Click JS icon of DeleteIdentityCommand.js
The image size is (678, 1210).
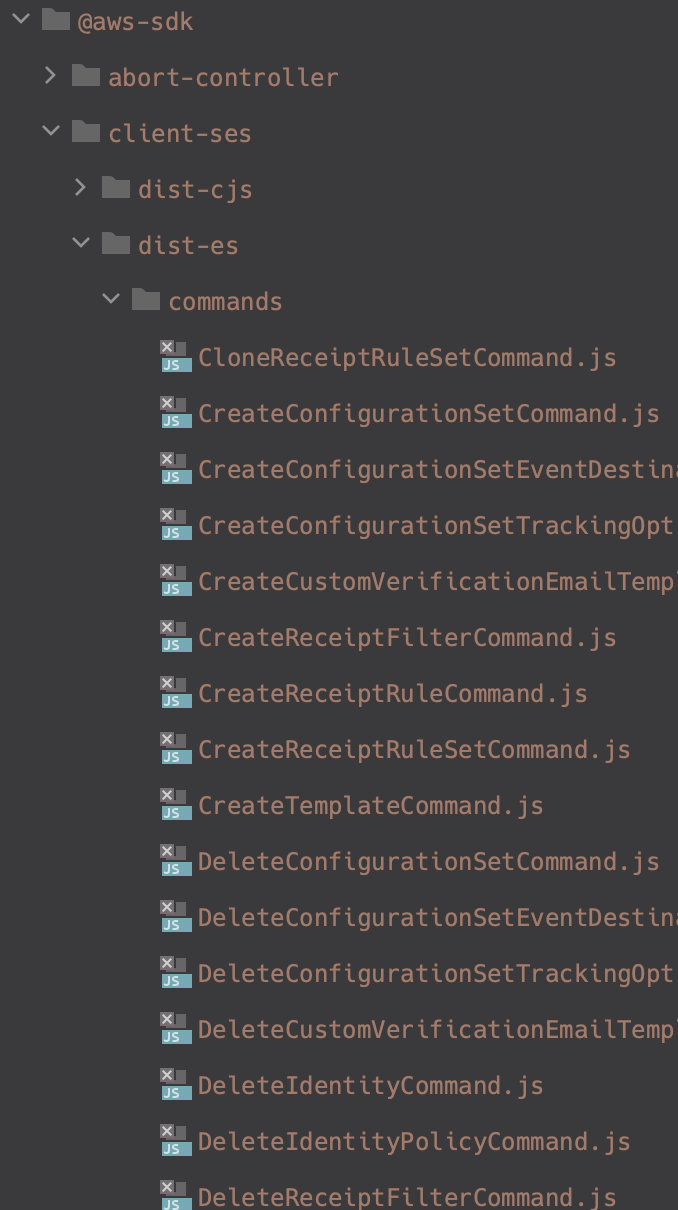(175, 1085)
